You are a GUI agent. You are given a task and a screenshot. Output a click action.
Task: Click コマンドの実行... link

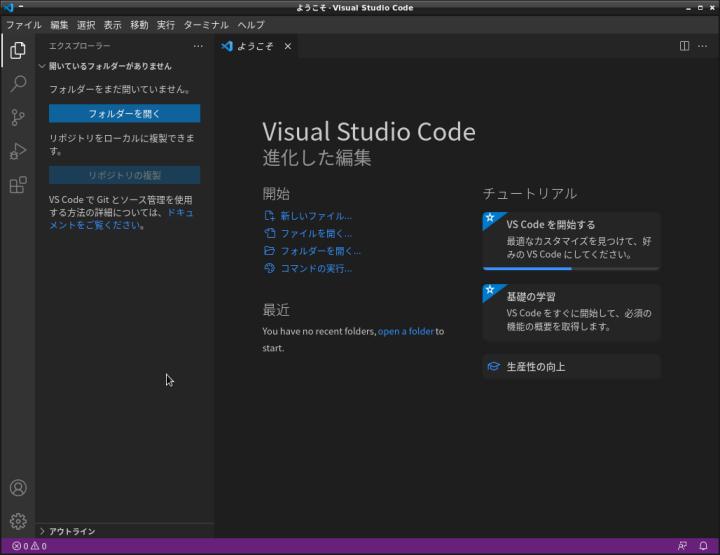[x=315, y=268]
